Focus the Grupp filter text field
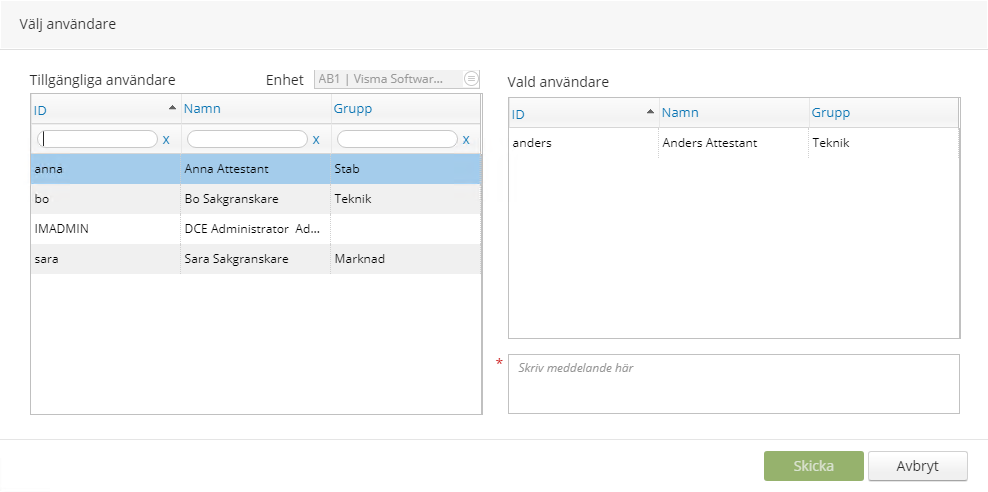Image resolution: width=988 pixels, height=492 pixels. [397, 139]
